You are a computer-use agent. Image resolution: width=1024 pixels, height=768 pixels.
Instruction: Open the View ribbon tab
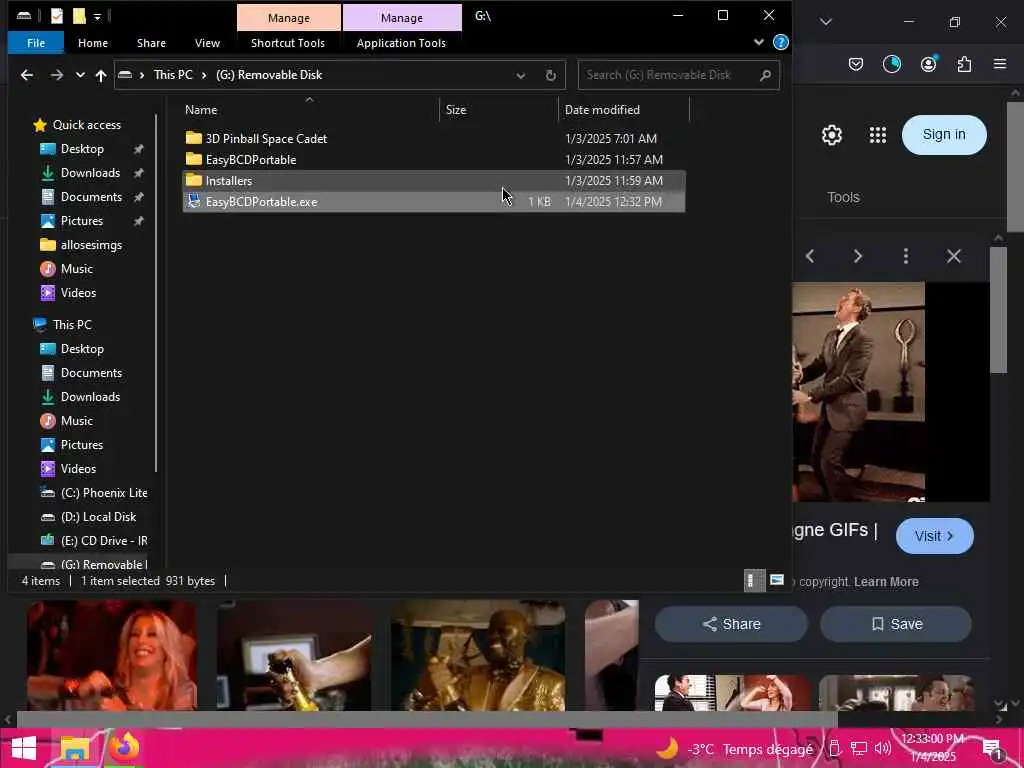pyautogui.click(x=207, y=43)
